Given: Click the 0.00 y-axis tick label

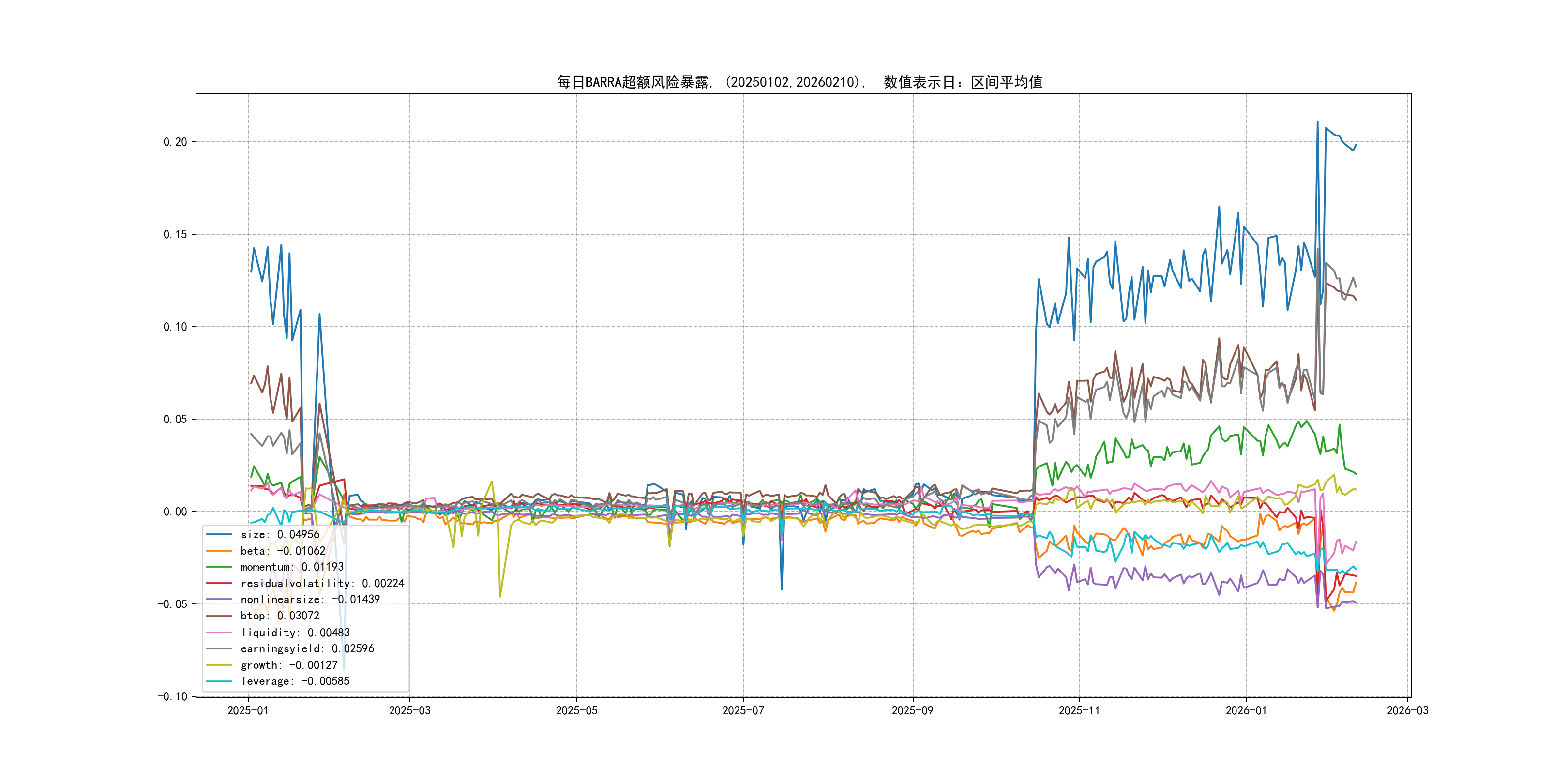Looking at the screenshot, I should point(175,512).
